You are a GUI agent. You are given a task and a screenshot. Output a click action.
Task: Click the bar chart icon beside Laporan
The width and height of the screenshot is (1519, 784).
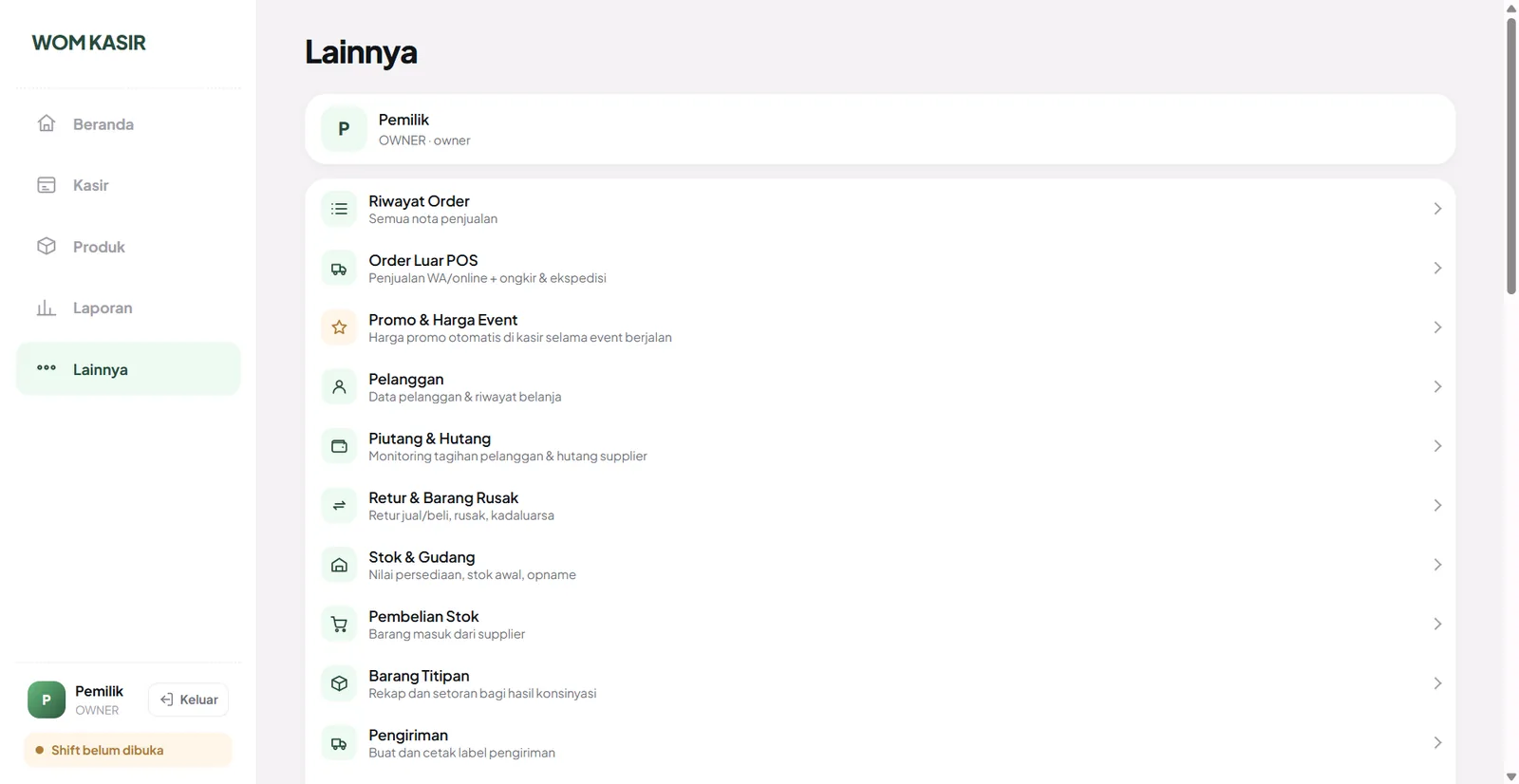(47, 308)
